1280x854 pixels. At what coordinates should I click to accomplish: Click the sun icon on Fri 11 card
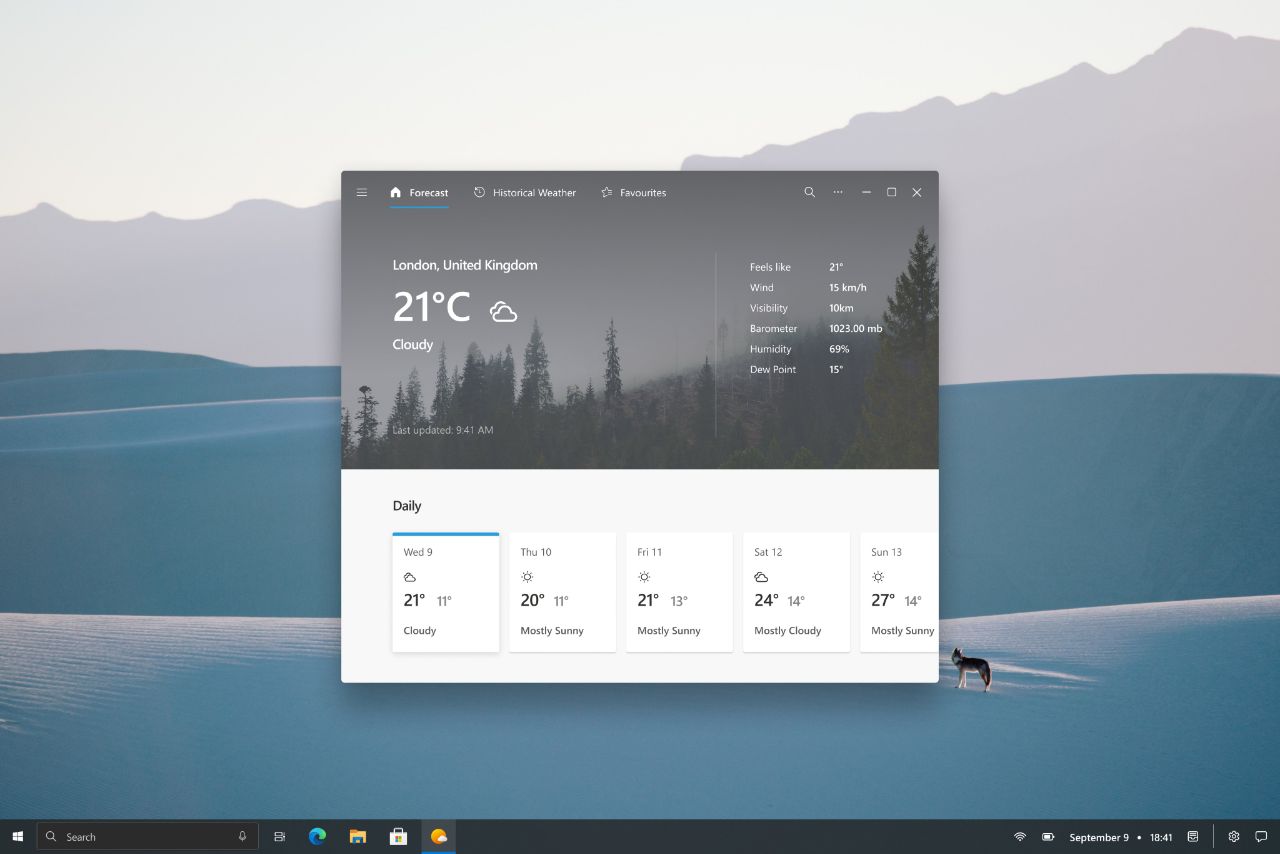(x=644, y=577)
